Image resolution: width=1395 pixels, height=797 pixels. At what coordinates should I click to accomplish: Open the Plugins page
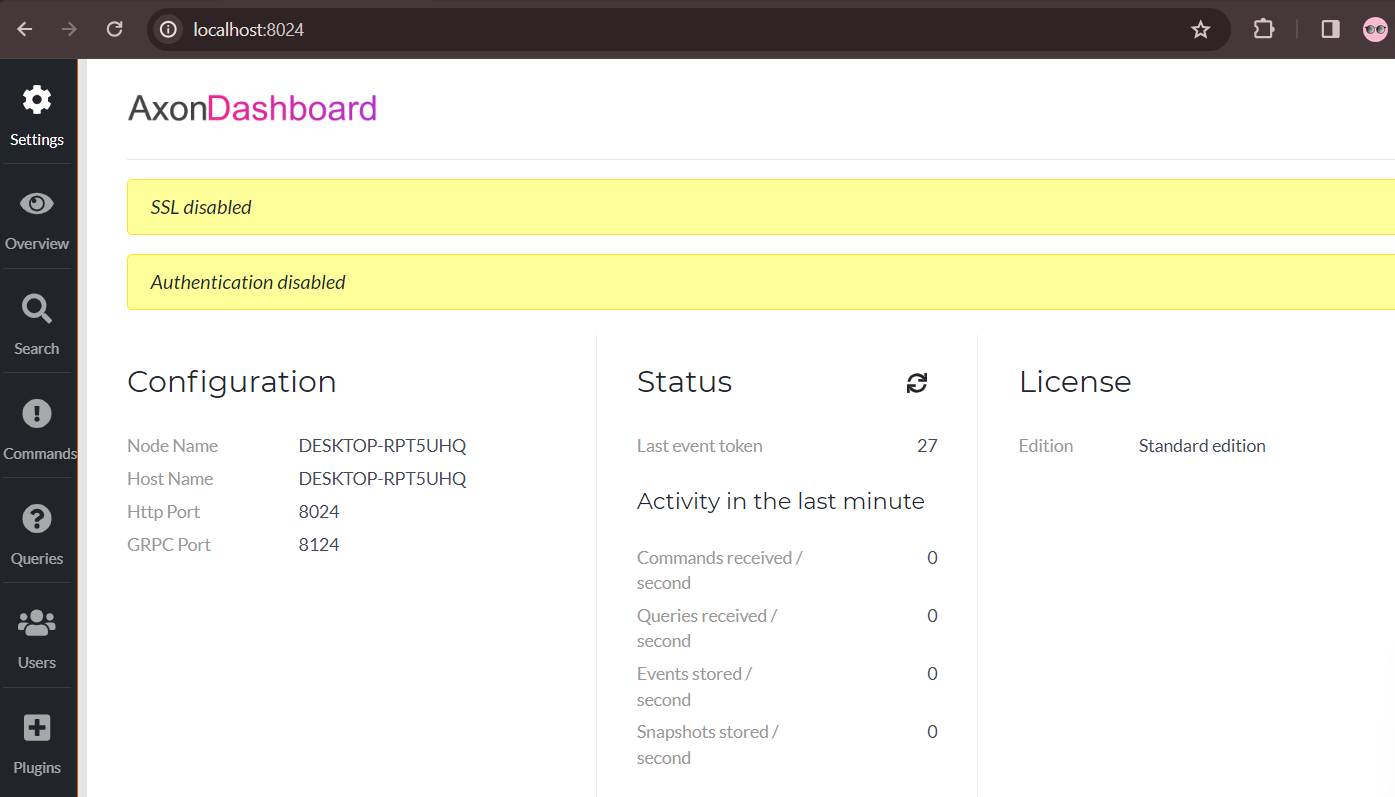point(37,741)
